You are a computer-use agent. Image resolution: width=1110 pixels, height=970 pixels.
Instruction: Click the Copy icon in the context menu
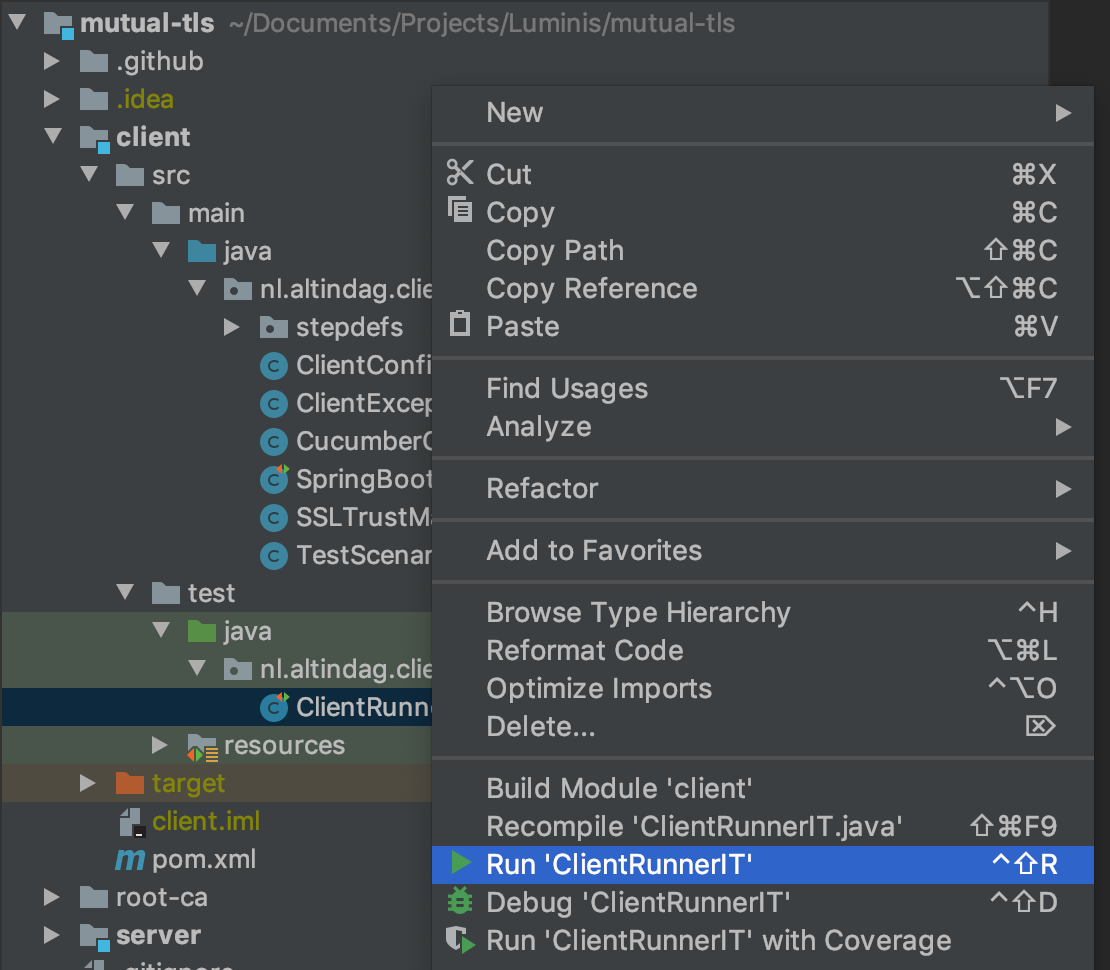point(459,211)
